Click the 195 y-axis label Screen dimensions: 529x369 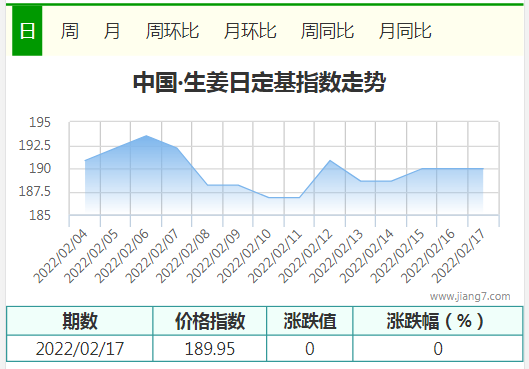coord(40,122)
